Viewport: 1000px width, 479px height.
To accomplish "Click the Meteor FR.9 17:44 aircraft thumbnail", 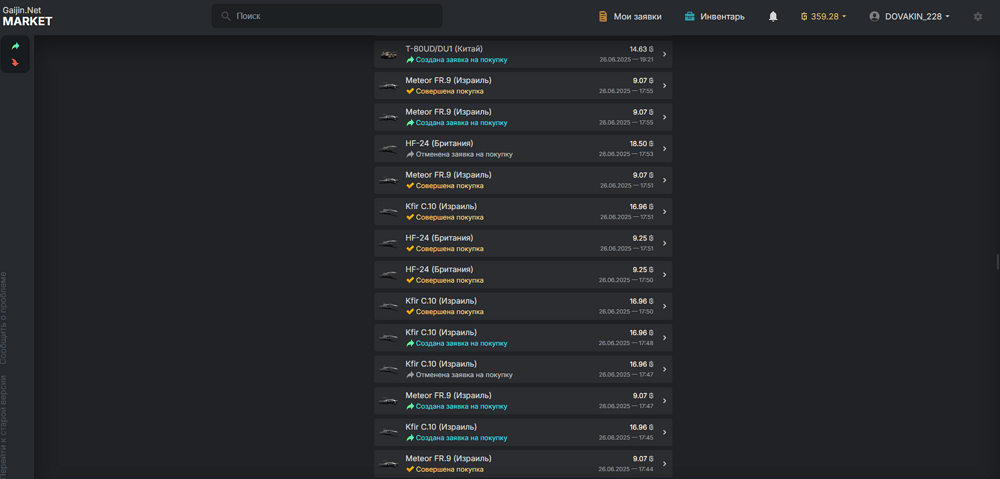I will point(388,464).
